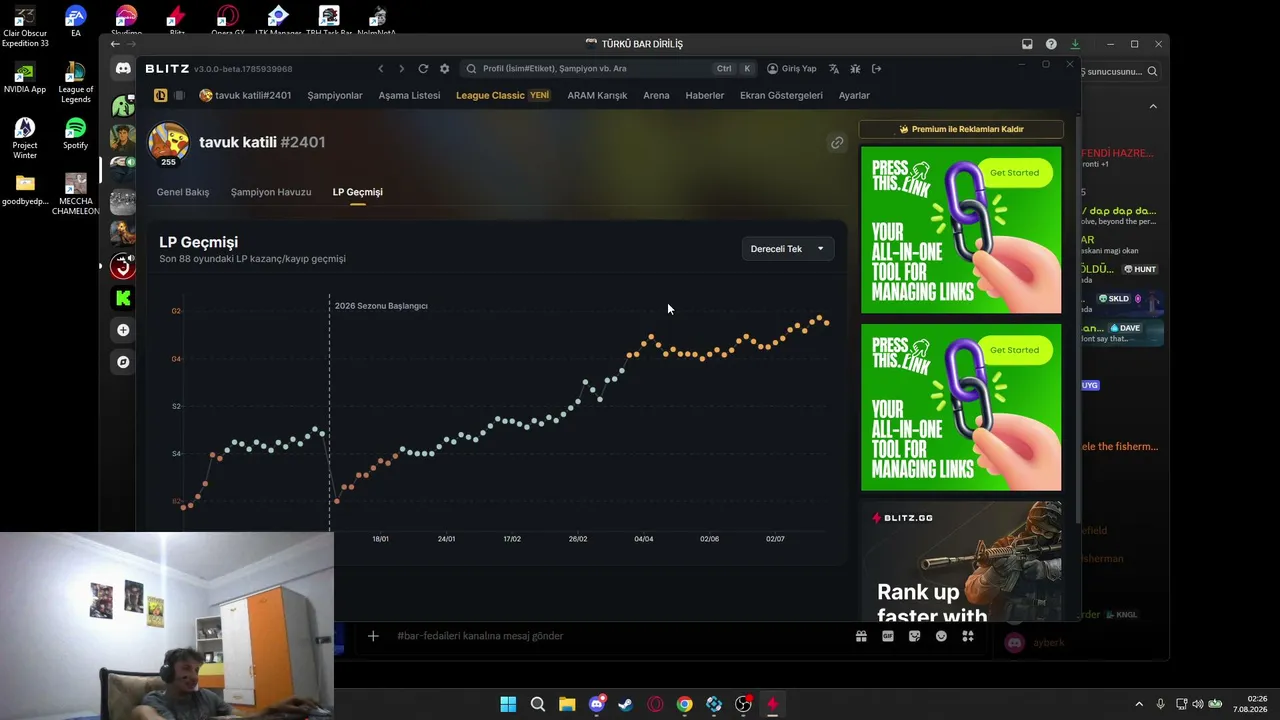Open the Windows Start menu
1280x720 pixels.
508,704
